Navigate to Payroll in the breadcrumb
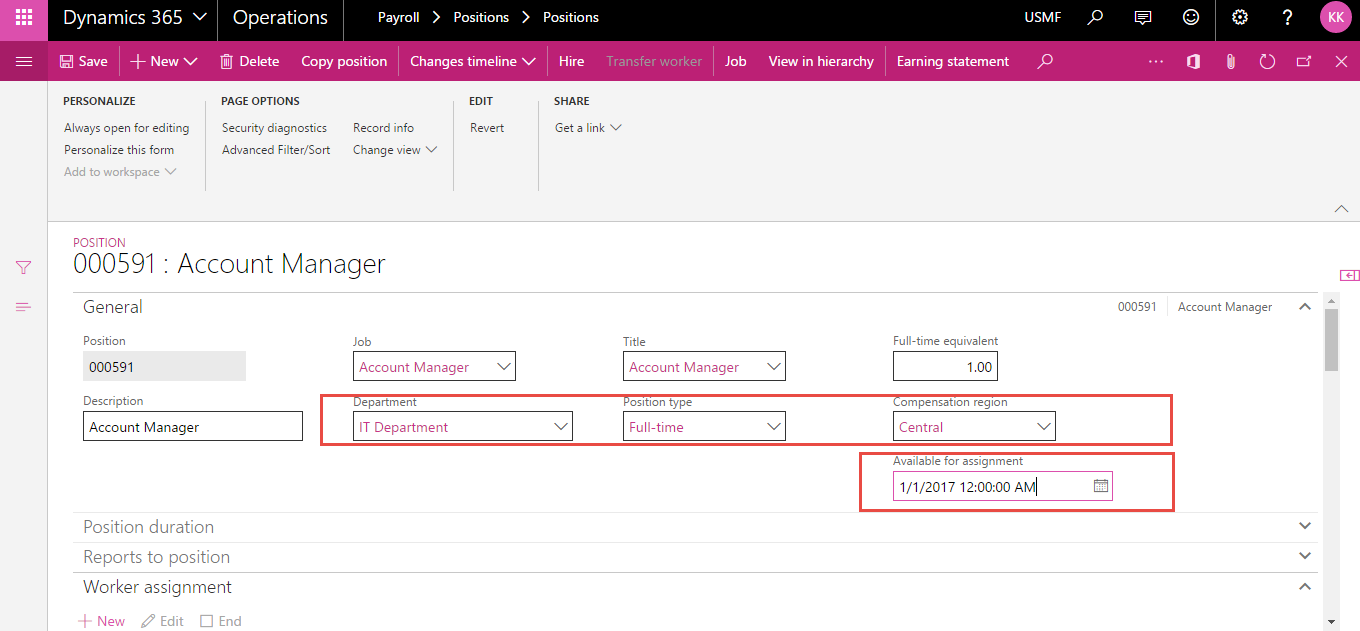 (398, 17)
